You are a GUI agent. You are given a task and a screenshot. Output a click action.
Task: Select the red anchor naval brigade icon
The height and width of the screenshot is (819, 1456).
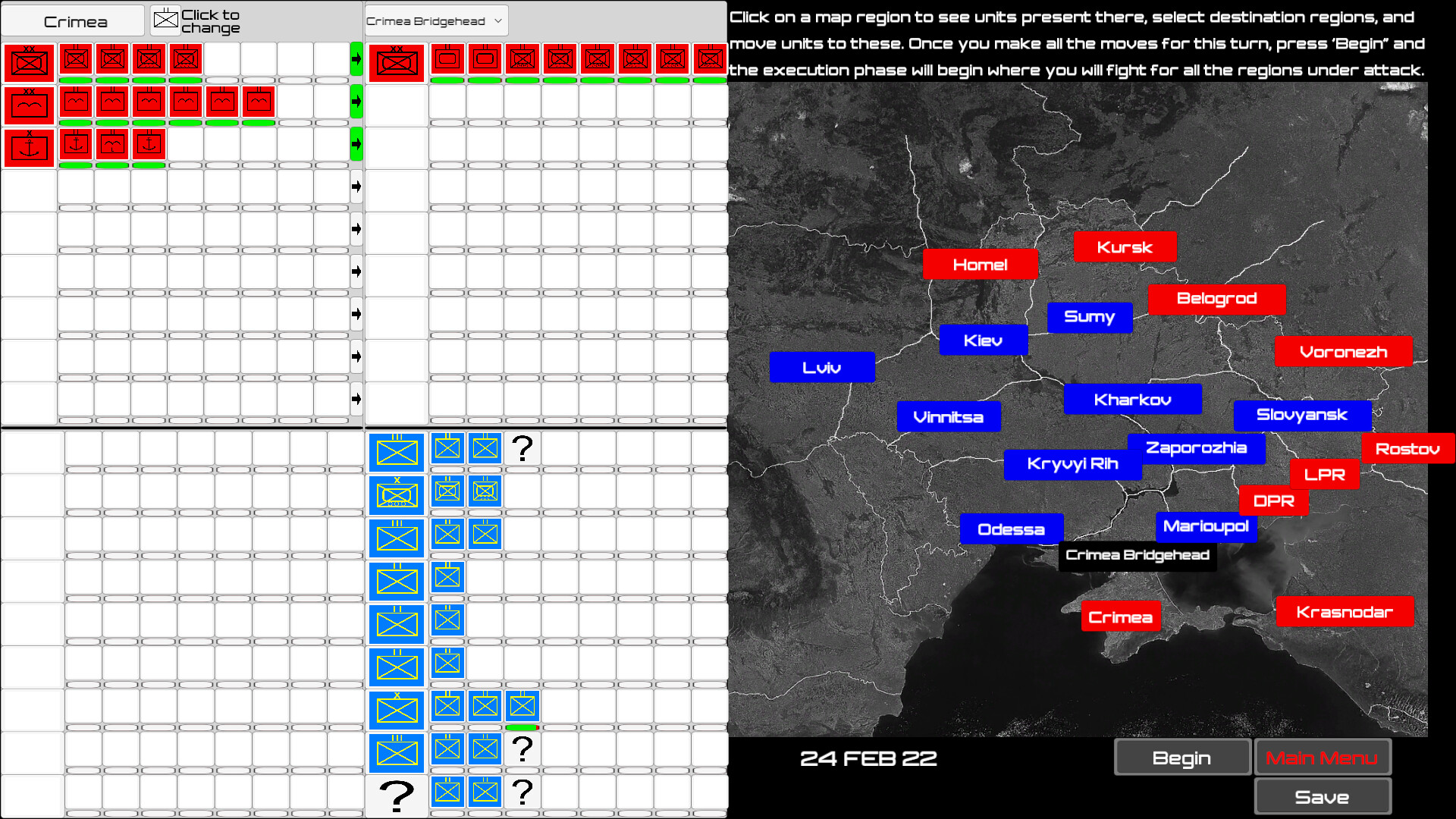[x=29, y=146]
